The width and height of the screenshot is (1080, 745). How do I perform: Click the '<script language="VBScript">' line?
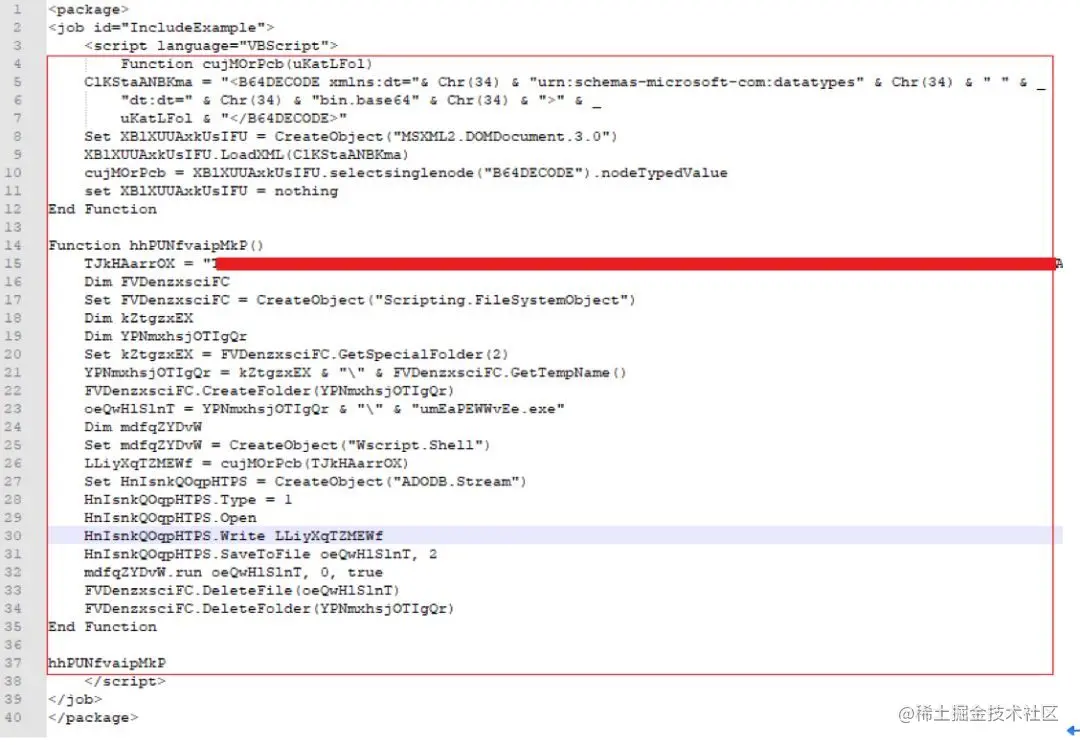(x=211, y=45)
